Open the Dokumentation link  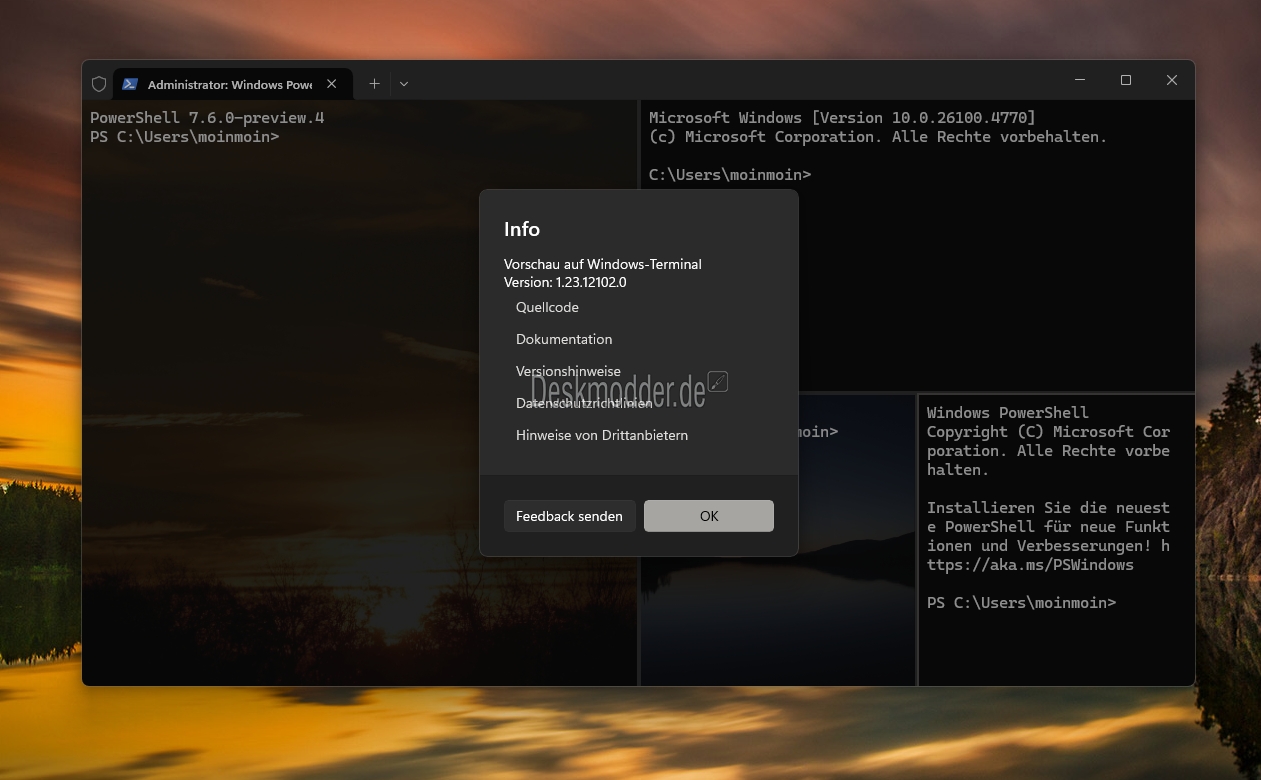(564, 339)
